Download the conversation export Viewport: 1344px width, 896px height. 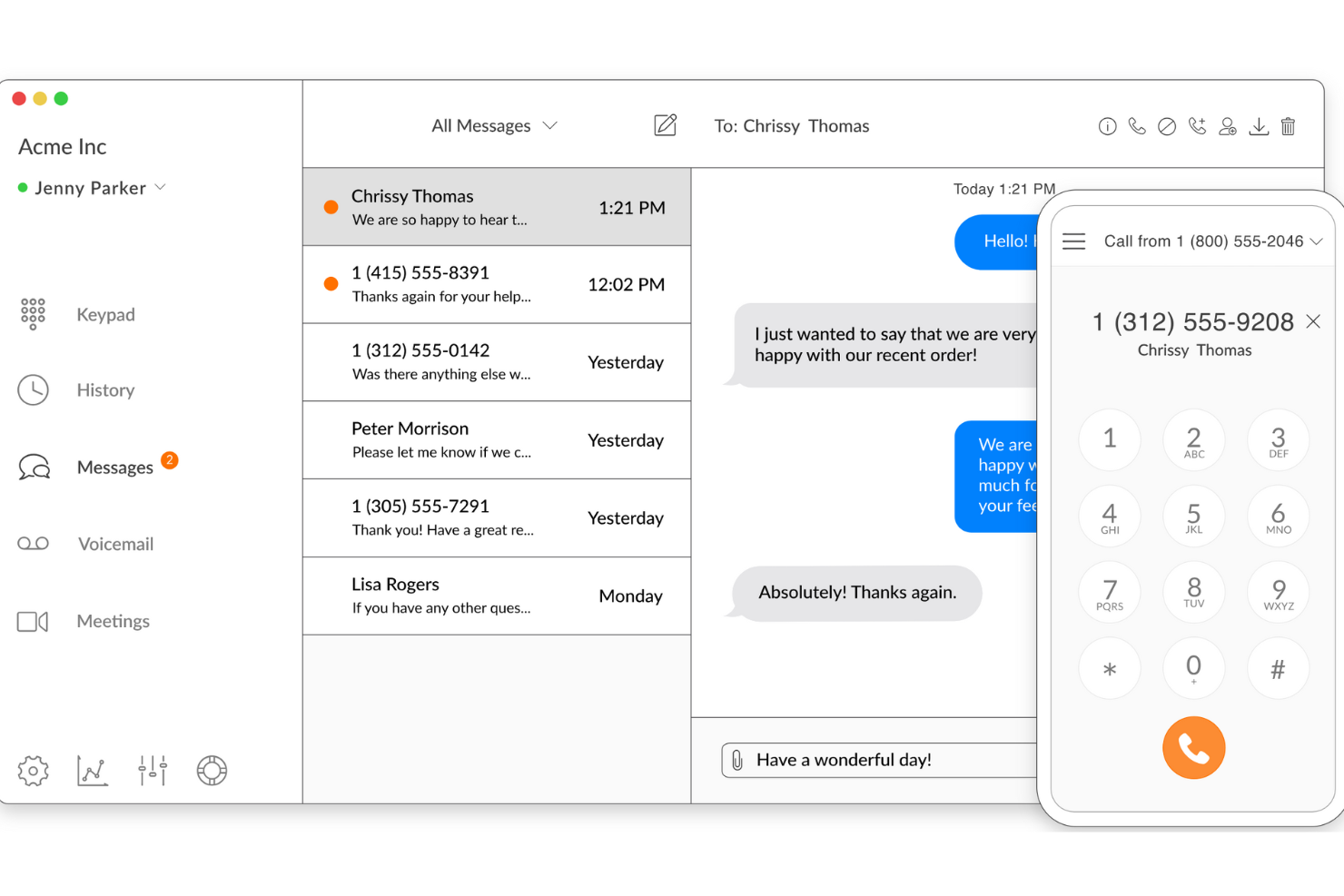pos(1259,127)
